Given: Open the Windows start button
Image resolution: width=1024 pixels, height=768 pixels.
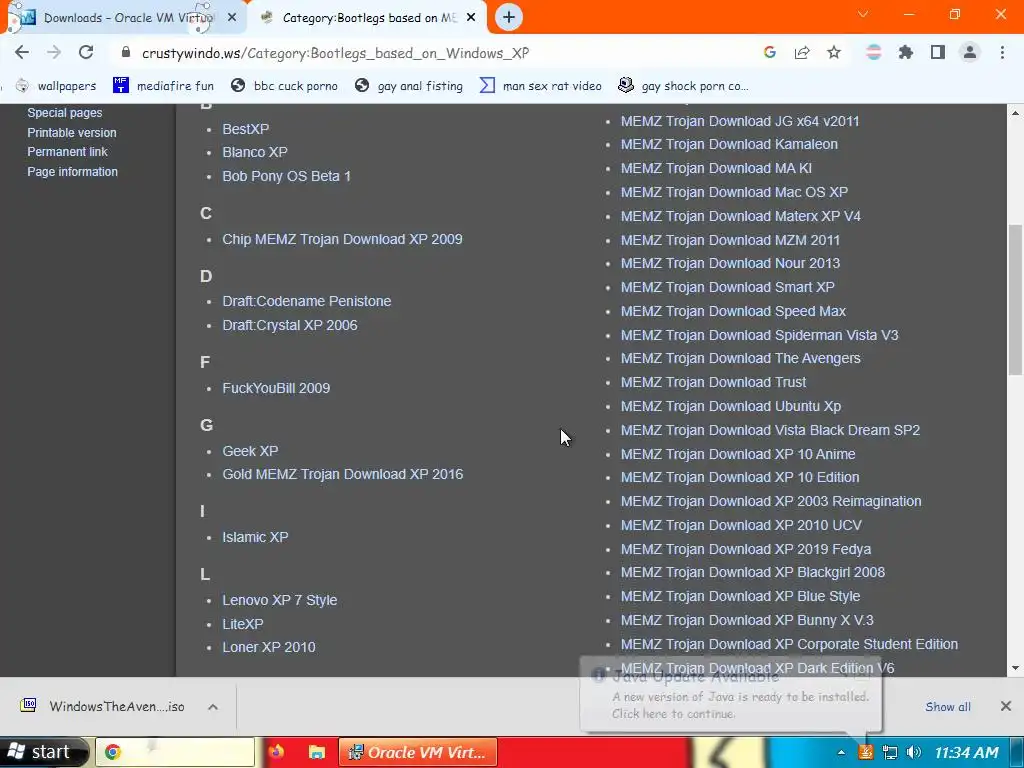Looking at the screenshot, I should pyautogui.click(x=43, y=752).
